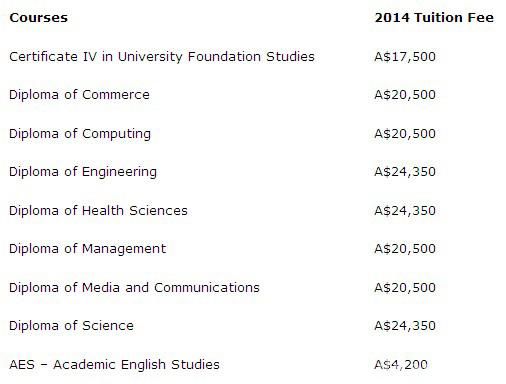Screen dimensions: 506x384
Task: Select Diploma of Health Sciences text
Action: tap(98, 211)
